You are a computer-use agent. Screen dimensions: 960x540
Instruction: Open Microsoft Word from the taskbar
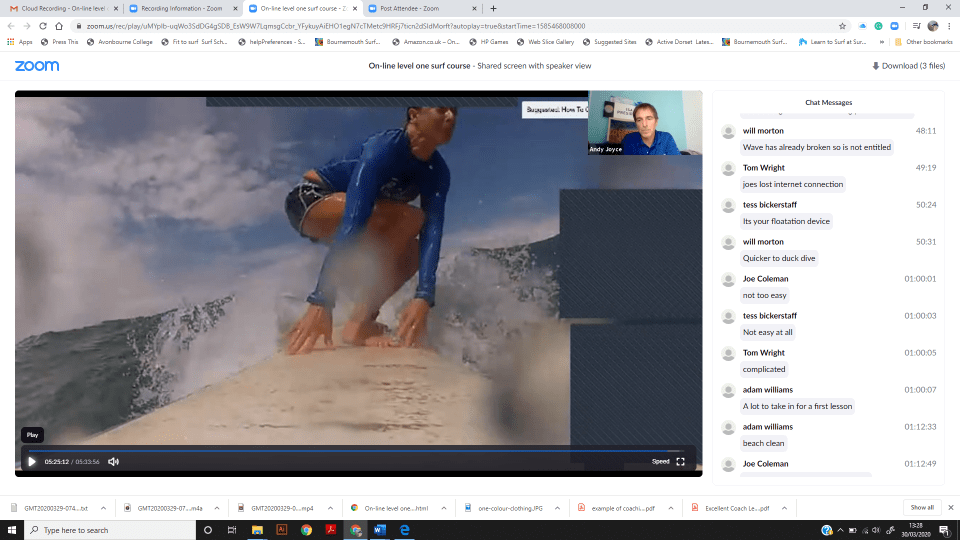coord(381,530)
